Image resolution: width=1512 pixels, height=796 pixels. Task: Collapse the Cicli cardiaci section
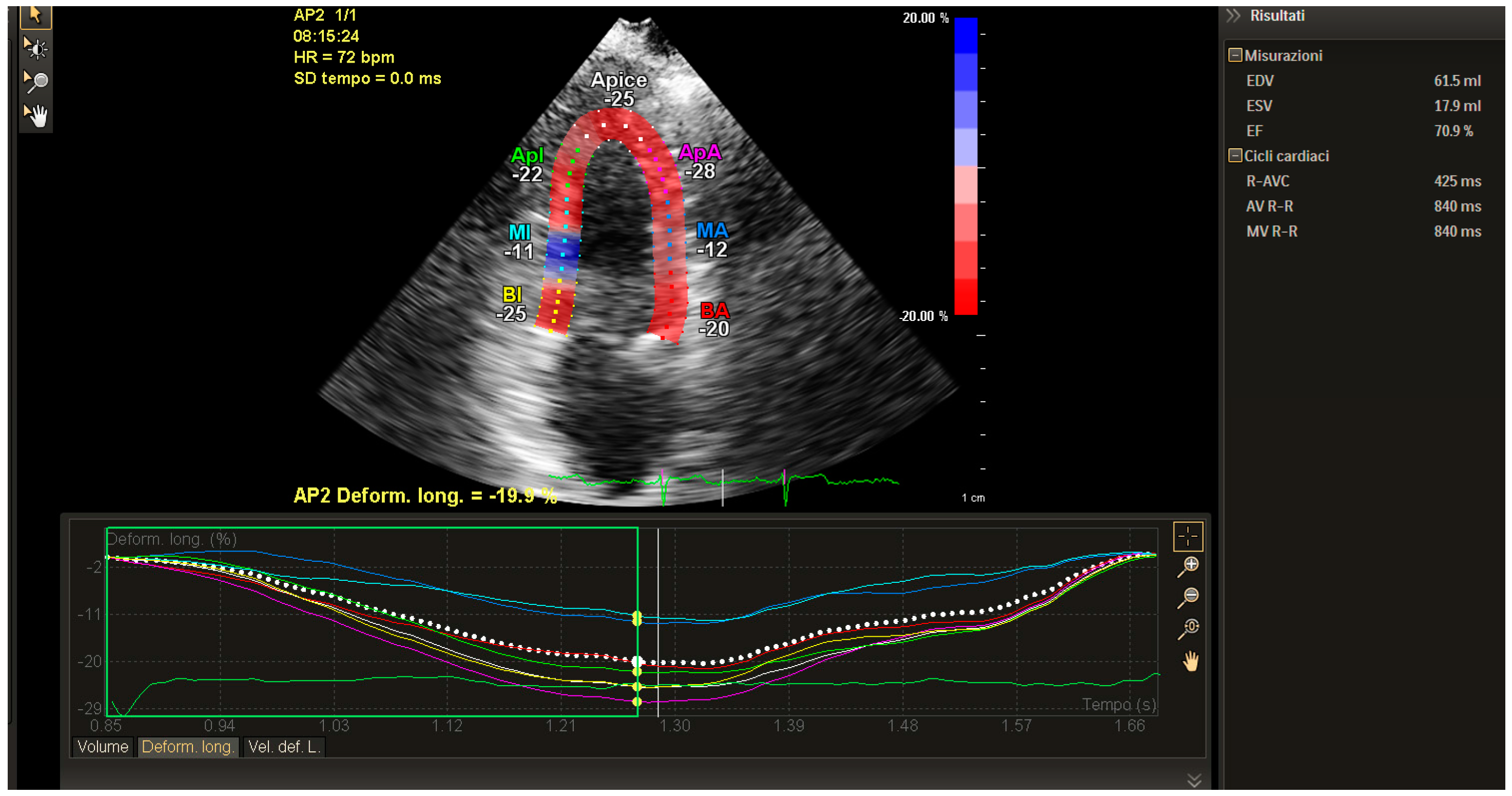coord(1235,156)
